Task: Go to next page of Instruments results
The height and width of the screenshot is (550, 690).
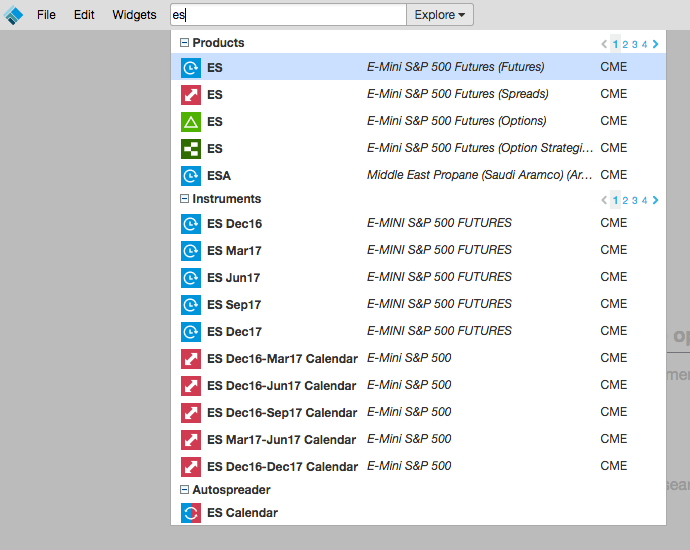Action: (x=656, y=200)
